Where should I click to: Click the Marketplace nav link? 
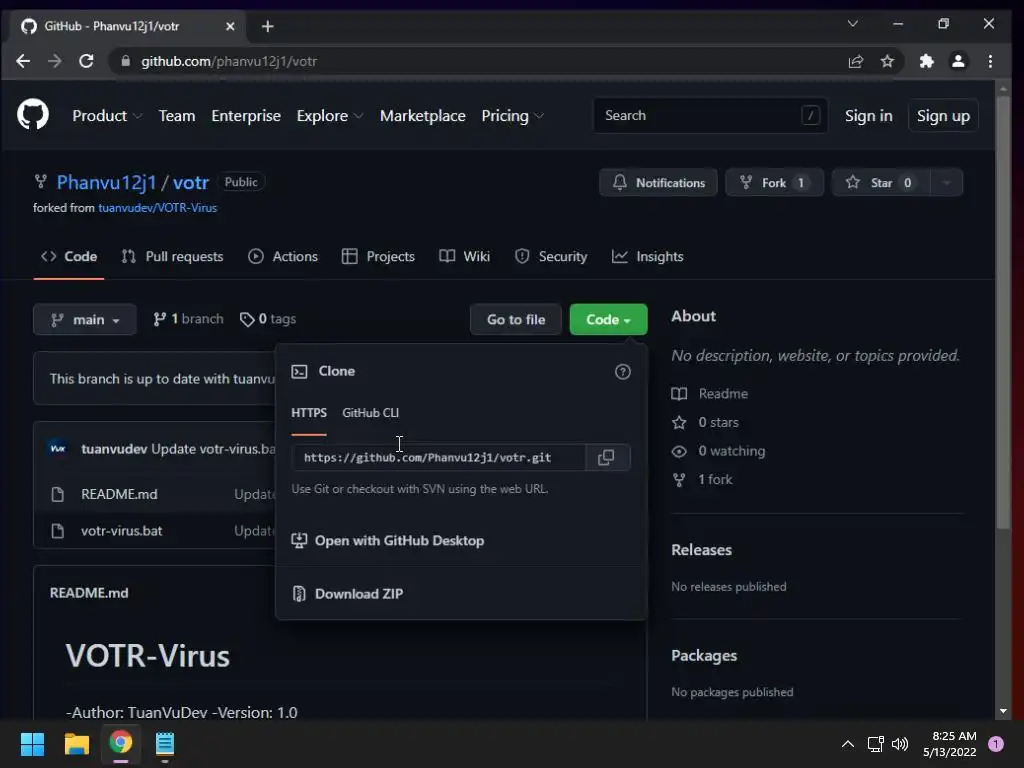point(423,116)
